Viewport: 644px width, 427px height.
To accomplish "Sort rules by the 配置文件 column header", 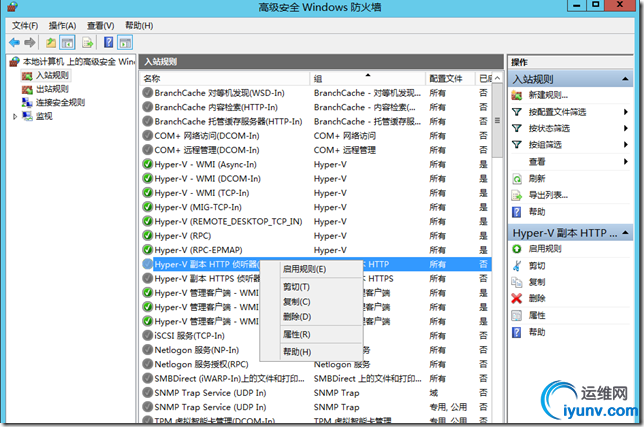I will [451, 78].
